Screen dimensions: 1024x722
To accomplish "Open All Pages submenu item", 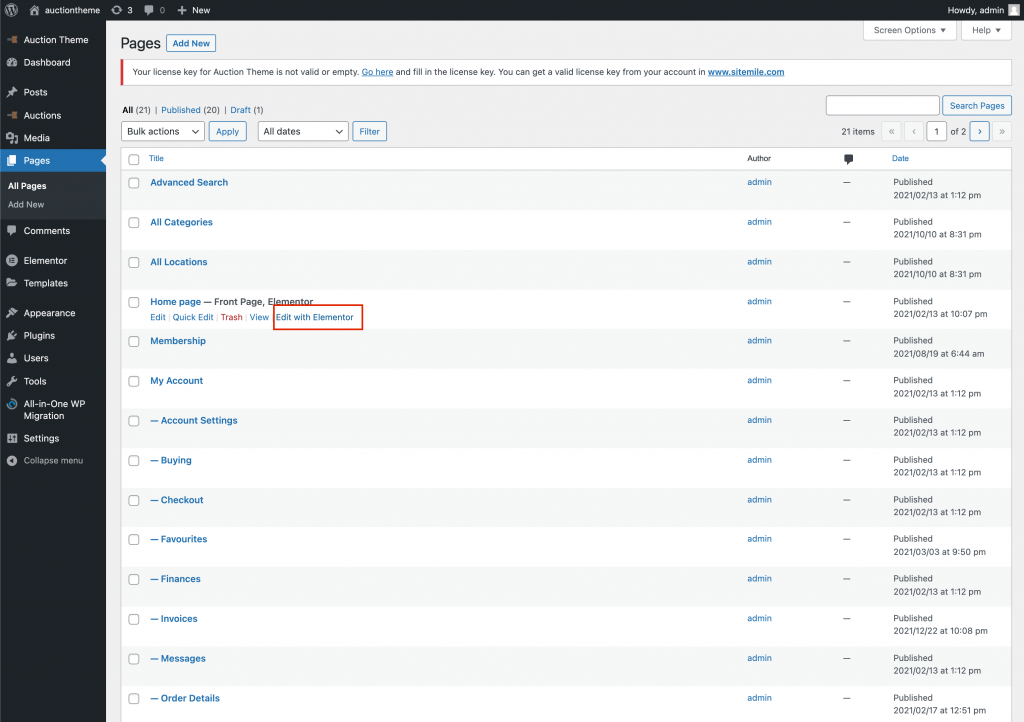I will [x=27, y=186].
